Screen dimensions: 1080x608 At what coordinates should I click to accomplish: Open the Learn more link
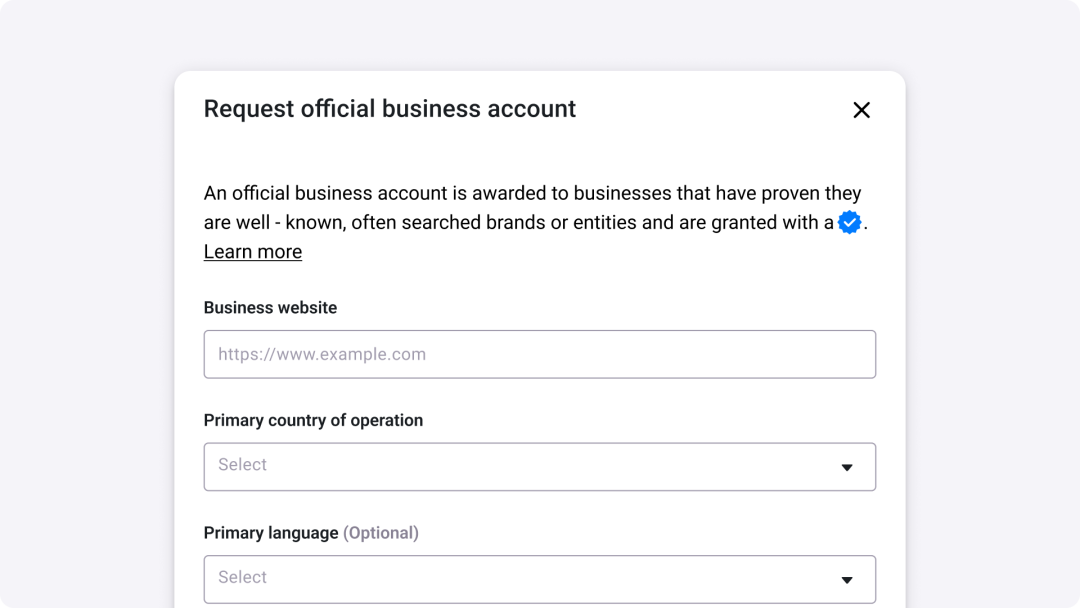pyautogui.click(x=252, y=252)
